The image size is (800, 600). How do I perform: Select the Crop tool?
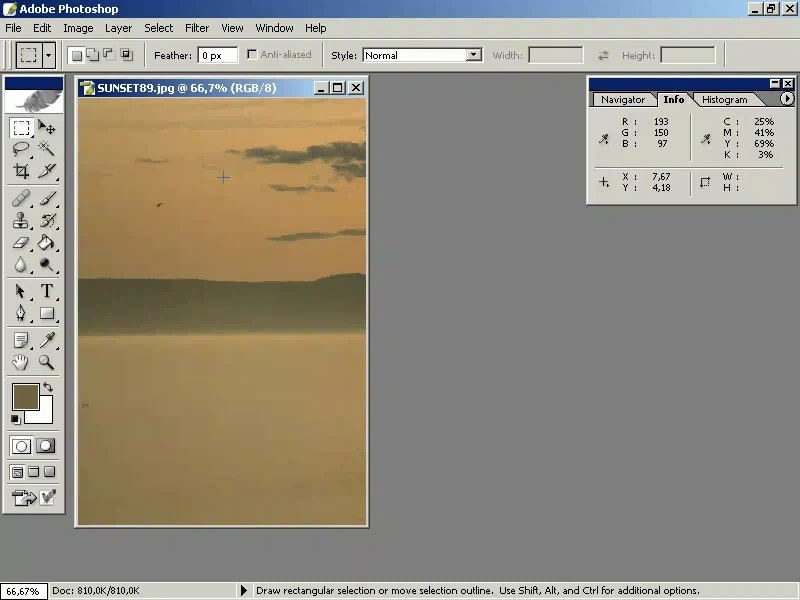pos(21,170)
